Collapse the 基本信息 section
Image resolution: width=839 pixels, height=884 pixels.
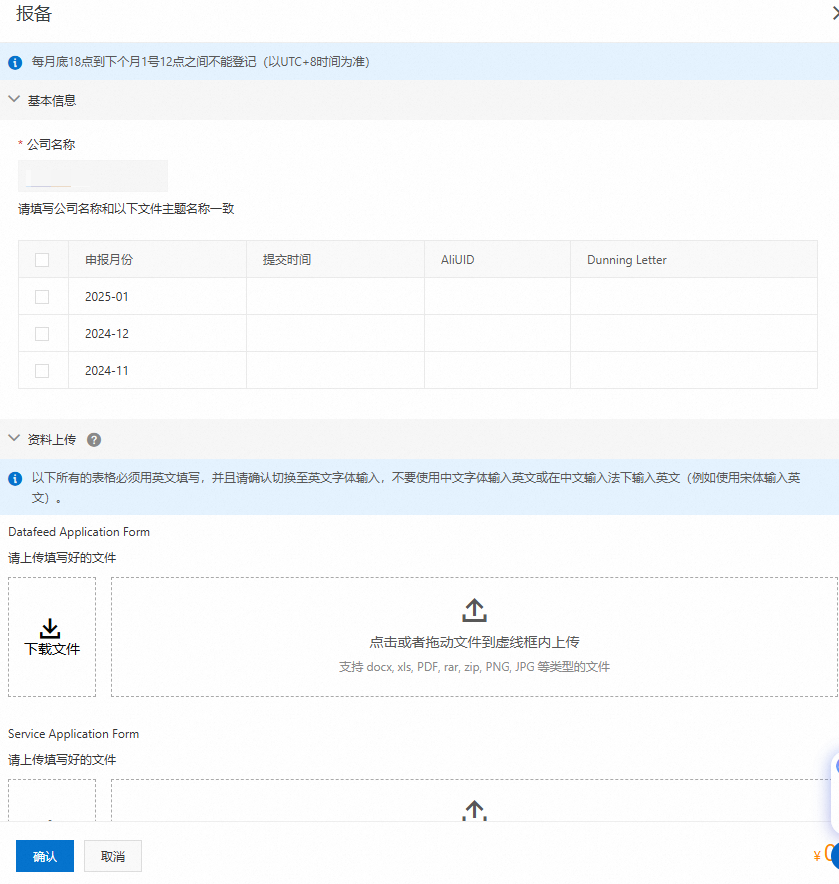pos(14,100)
